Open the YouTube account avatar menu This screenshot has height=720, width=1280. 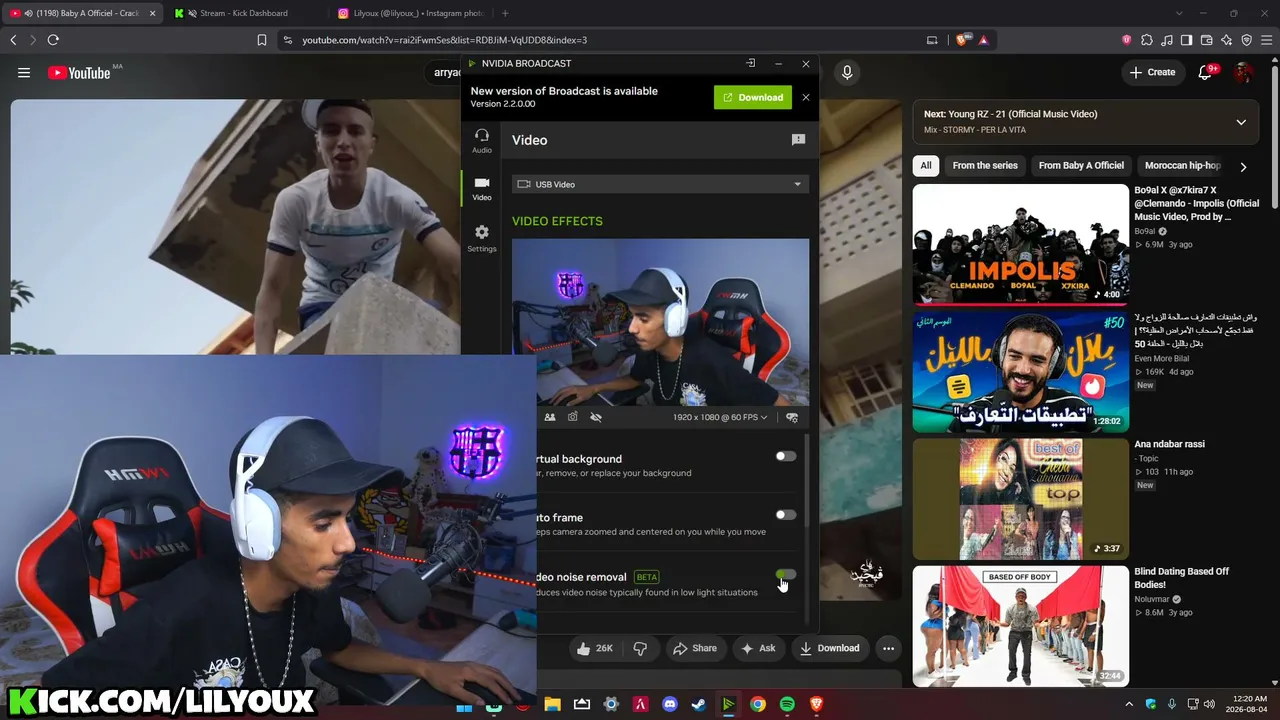pyautogui.click(x=1243, y=72)
